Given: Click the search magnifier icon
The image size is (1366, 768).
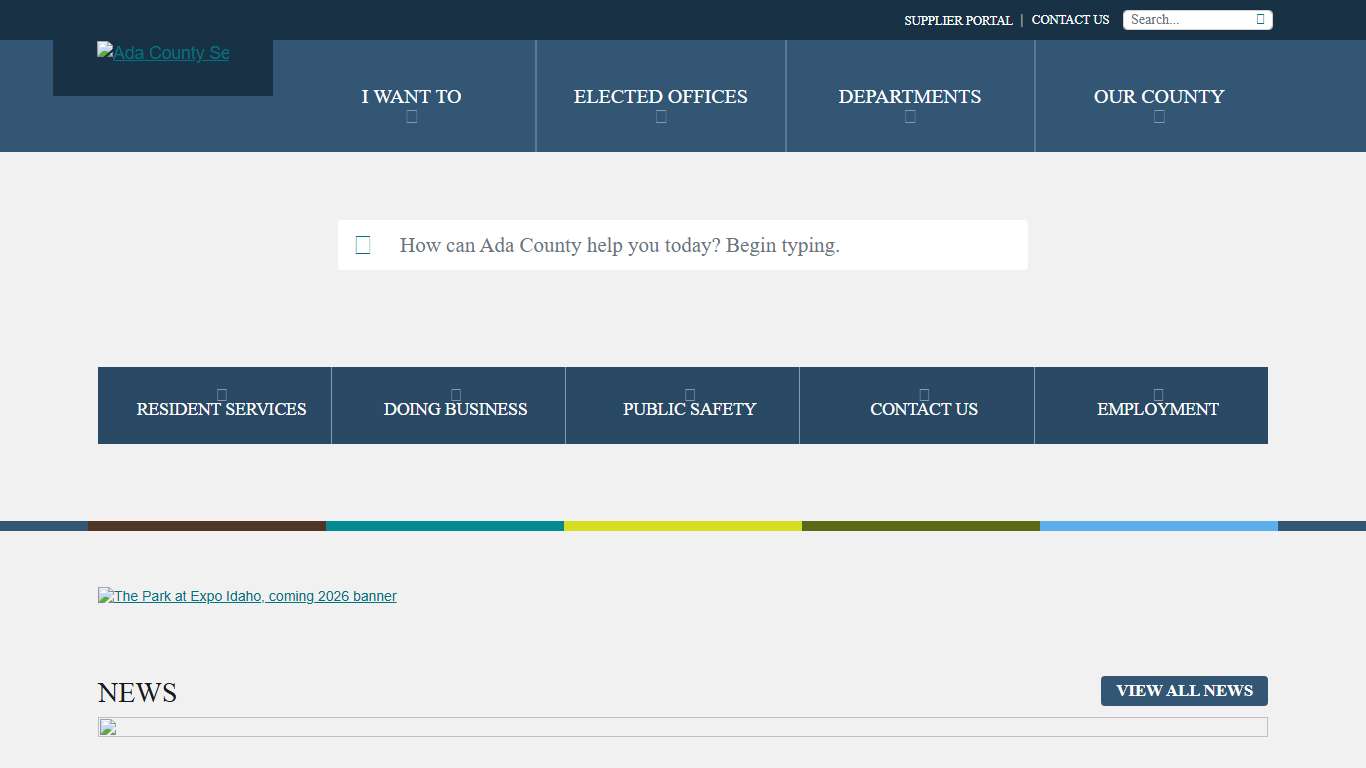Looking at the screenshot, I should pyautogui.click(x=1261, y=19).
